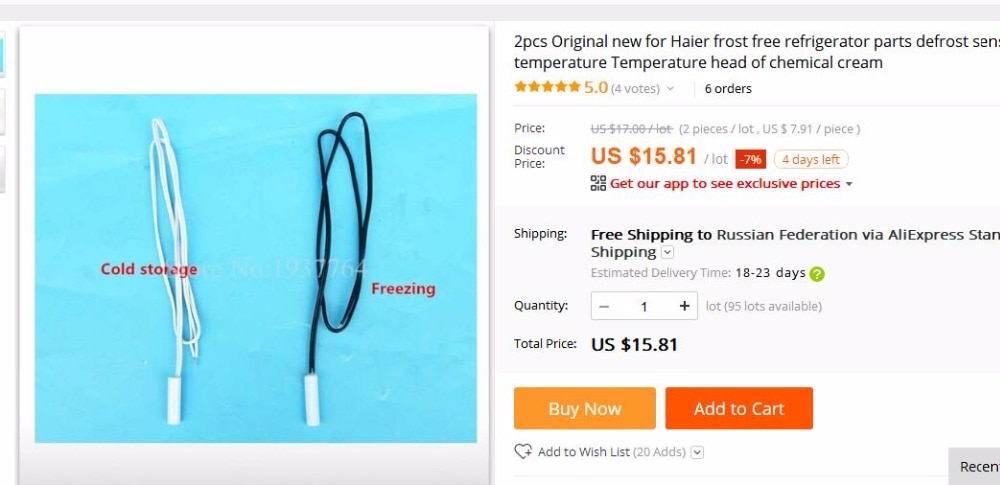
Task: Increase quantity with the plus button
Action: click(684, 306)
